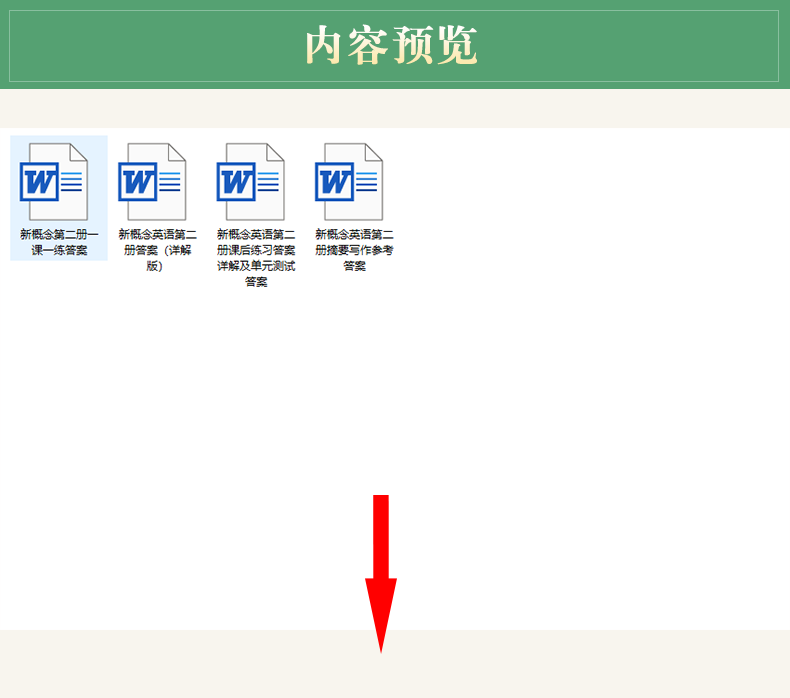Click the label 新概念英语第二册课后练习答案详解及单元测试答案
The height and width of the screenshot is (698, 790).
pos(256,258)
